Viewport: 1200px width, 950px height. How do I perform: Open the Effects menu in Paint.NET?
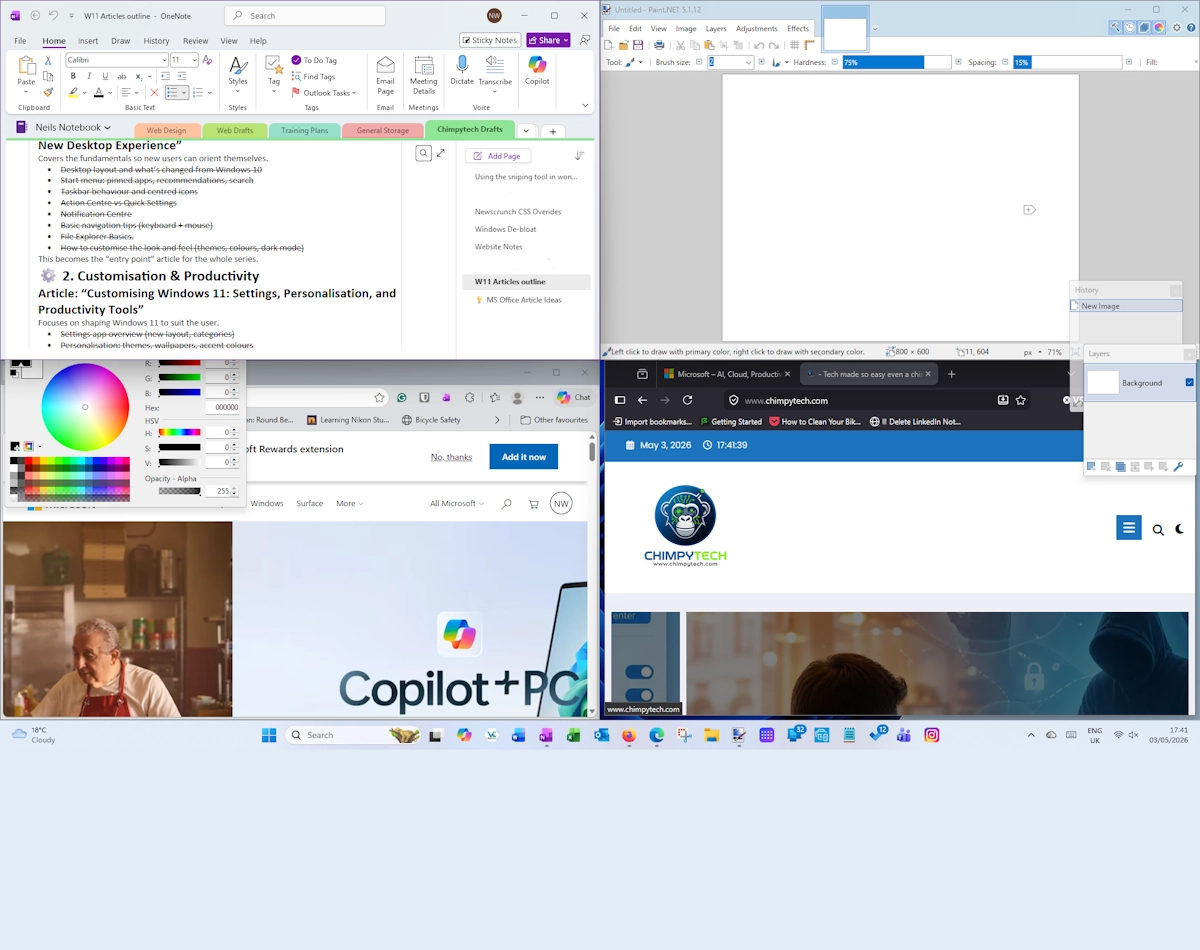[x=798, y=28]
